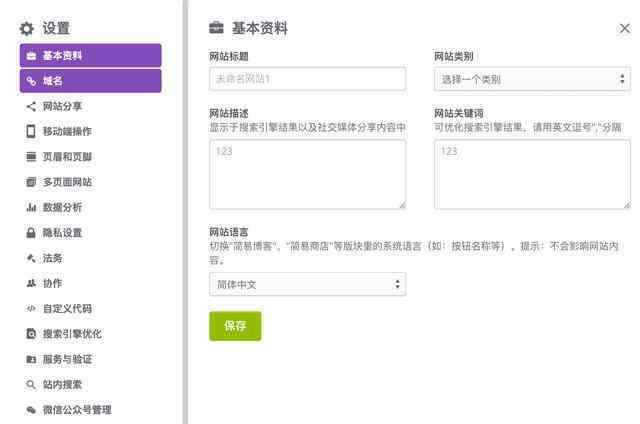Click the bar chart icon beside 数据分析

point(31,207)
